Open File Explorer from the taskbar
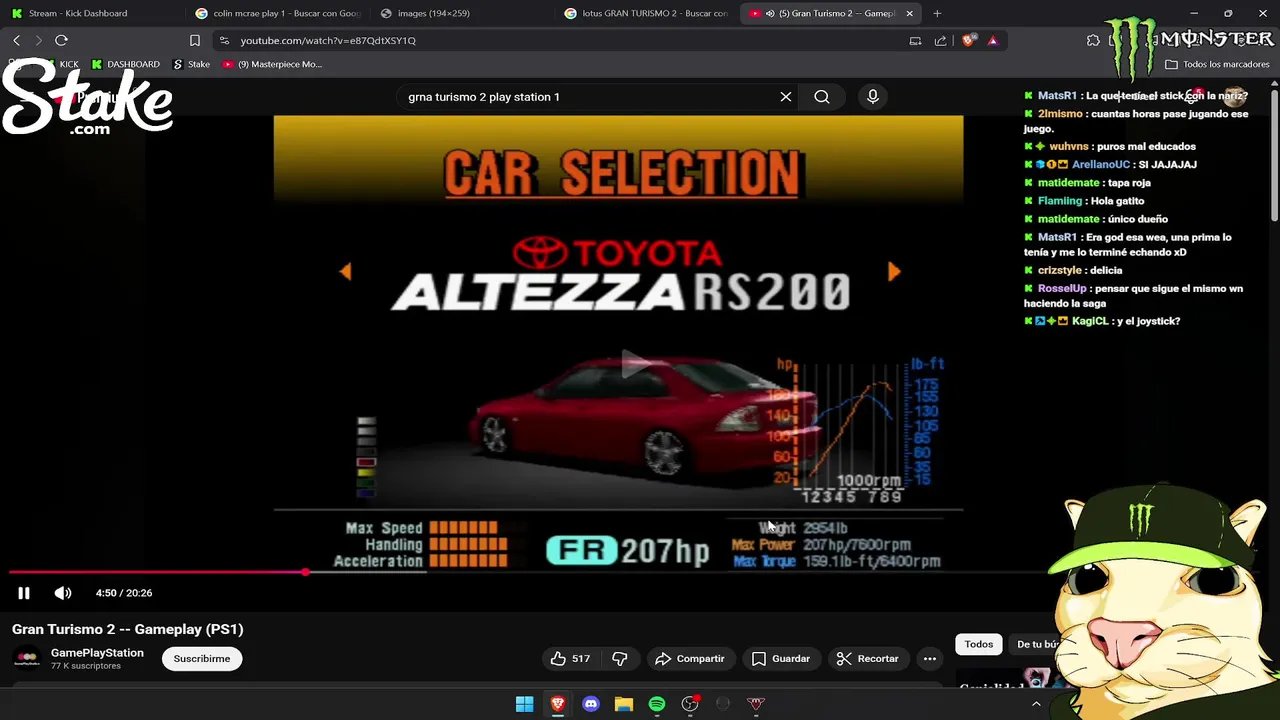Image resolution: width=1280 pixels, height=720 pixels. (x=623, y=704)
